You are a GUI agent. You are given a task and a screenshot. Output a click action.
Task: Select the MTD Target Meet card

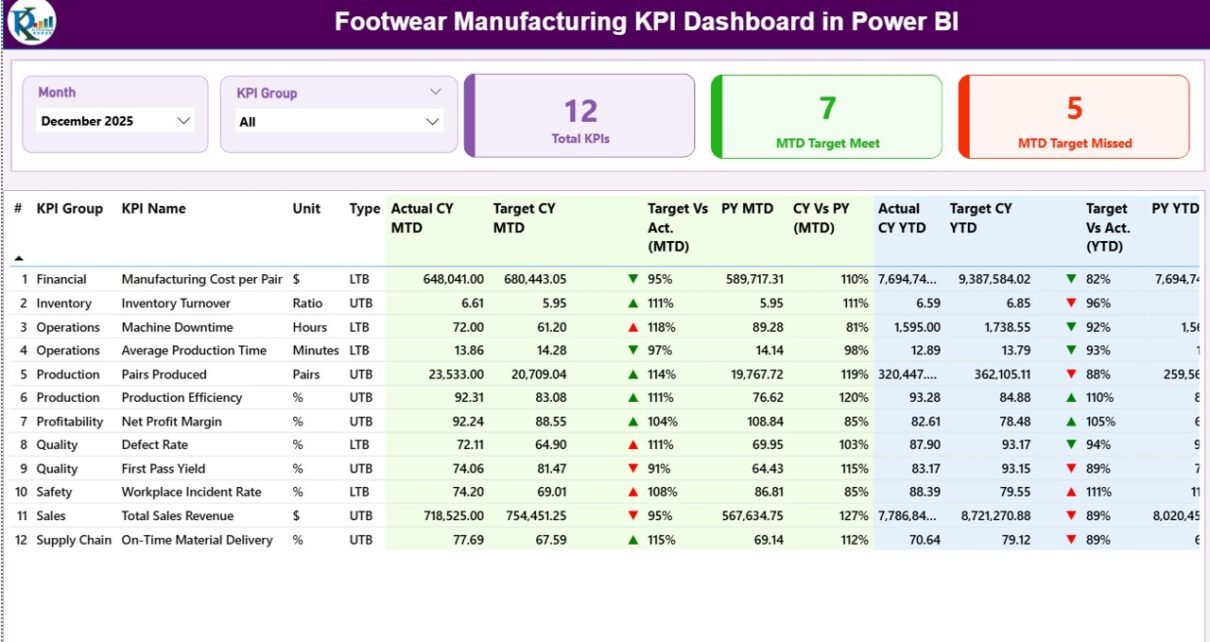point(827,116)
